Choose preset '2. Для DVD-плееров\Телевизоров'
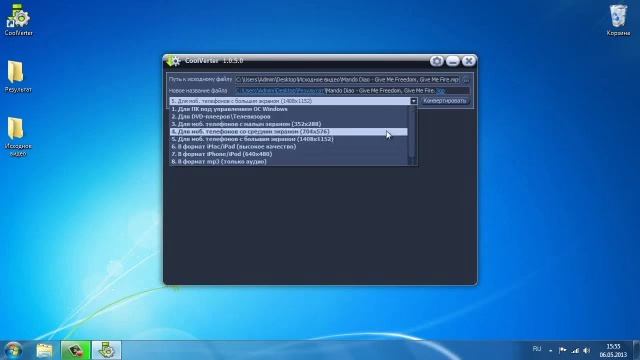Screen dimensions: 640x360 289,116
